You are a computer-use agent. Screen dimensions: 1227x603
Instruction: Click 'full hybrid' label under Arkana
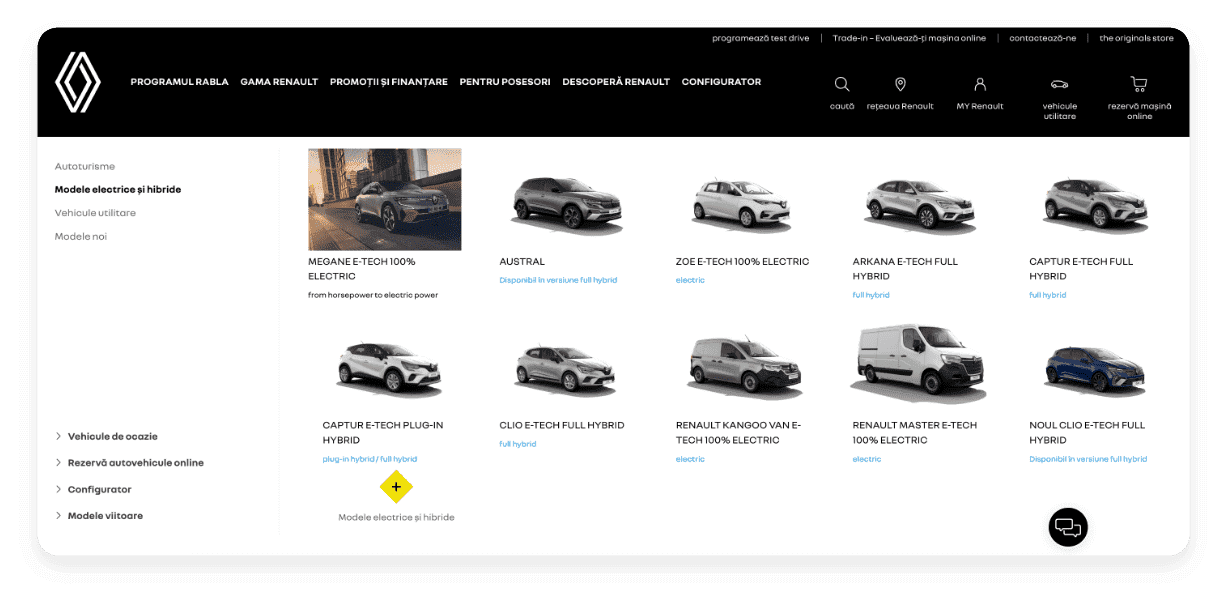[x=871, y=295]
